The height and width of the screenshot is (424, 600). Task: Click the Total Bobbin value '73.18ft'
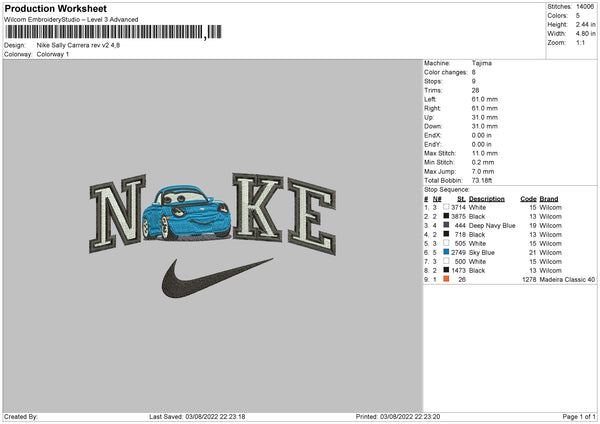[482, 180]
